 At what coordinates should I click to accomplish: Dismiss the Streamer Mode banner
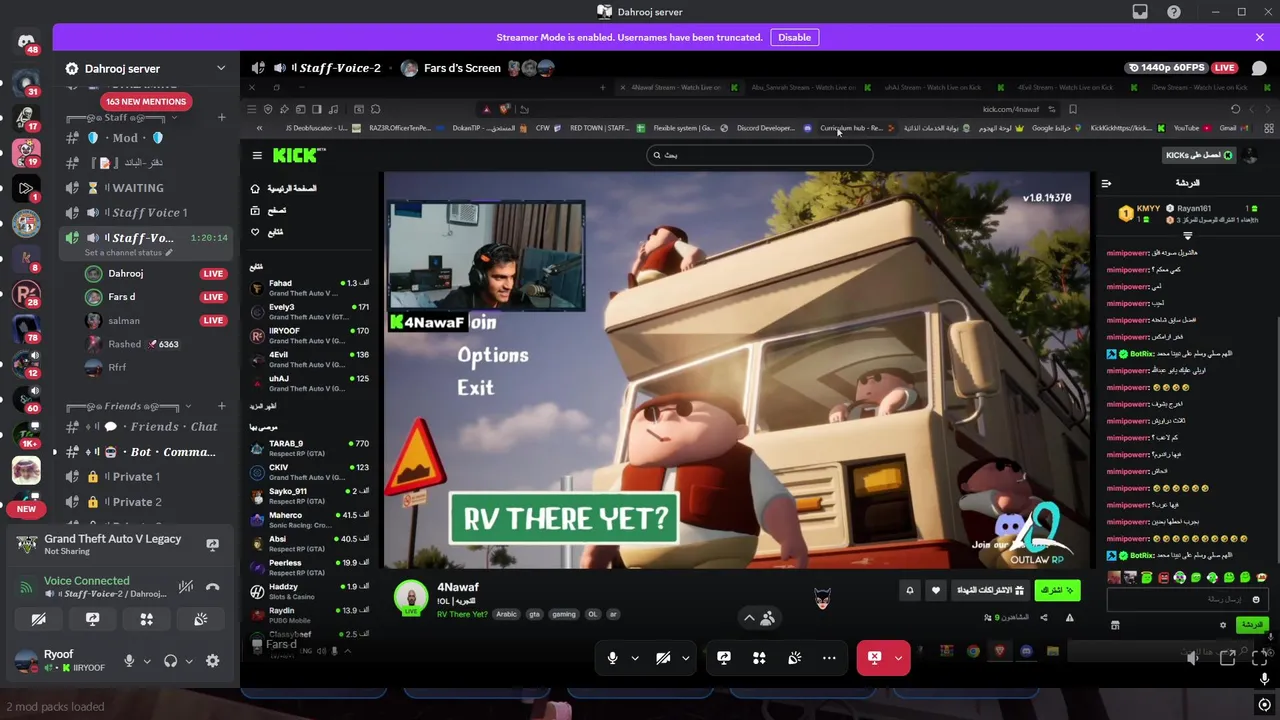pyautogui.click(x=1259, y=37)
